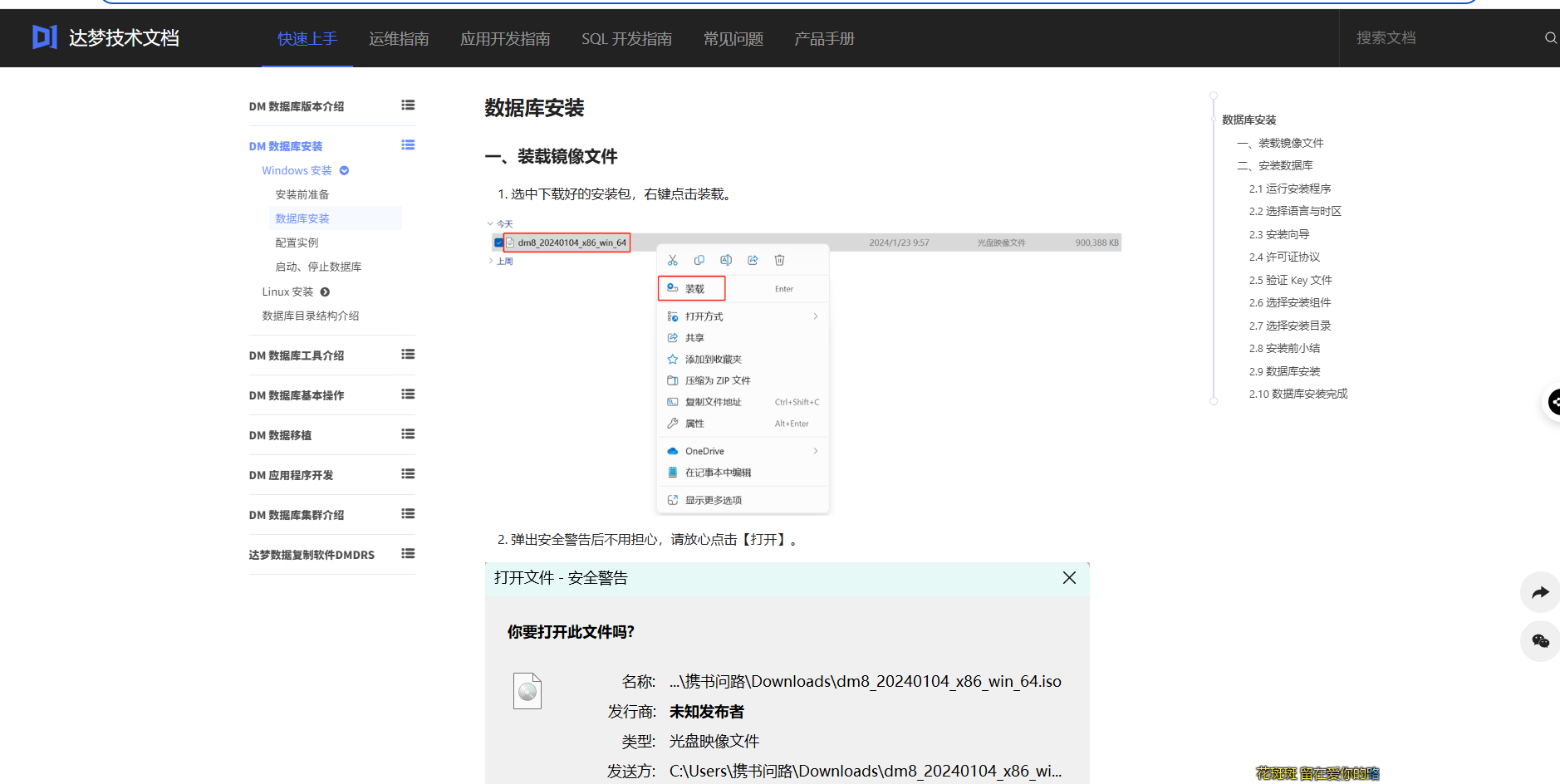Jump to 一、装载镜像文件 in outline
The width and height of the screenshot is (1560, 784).
(x=1280, y=143)
